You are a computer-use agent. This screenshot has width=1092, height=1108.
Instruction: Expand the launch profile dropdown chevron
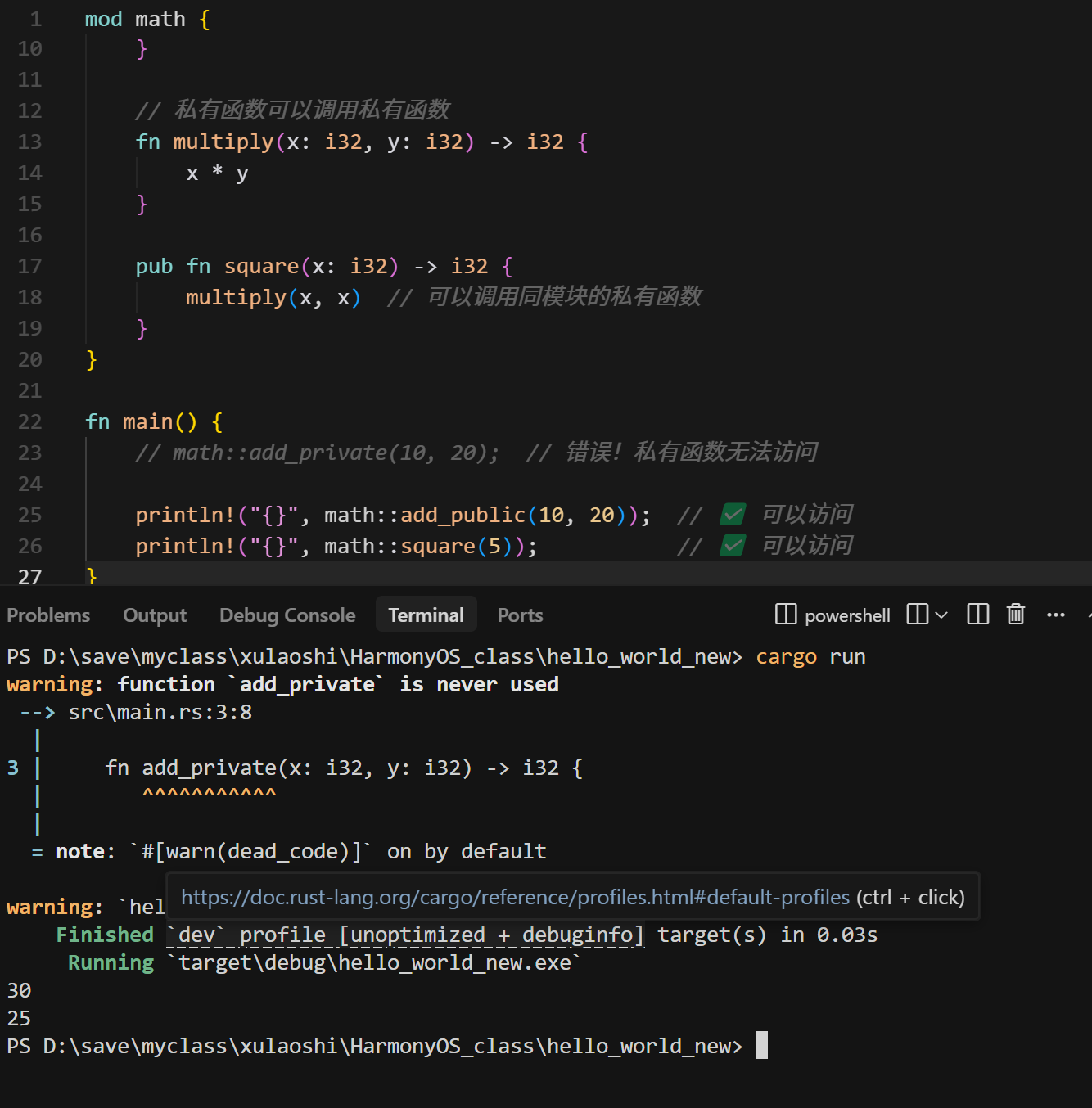coord(941,615)
